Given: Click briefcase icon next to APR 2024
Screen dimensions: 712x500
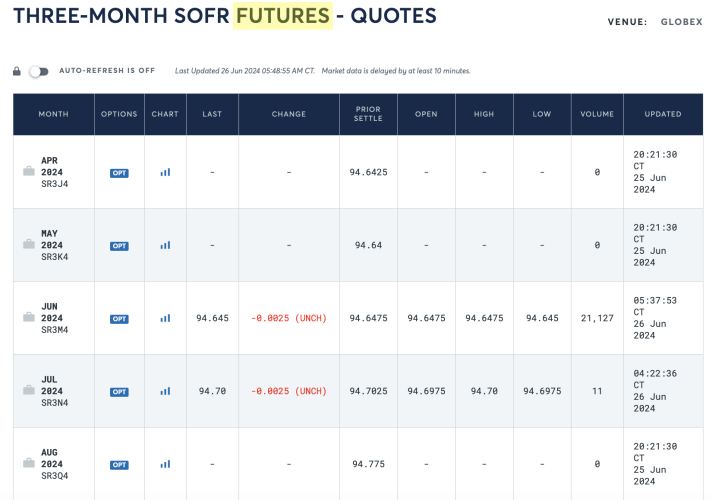Looking at the screenshot, I should tap(29, 171).
